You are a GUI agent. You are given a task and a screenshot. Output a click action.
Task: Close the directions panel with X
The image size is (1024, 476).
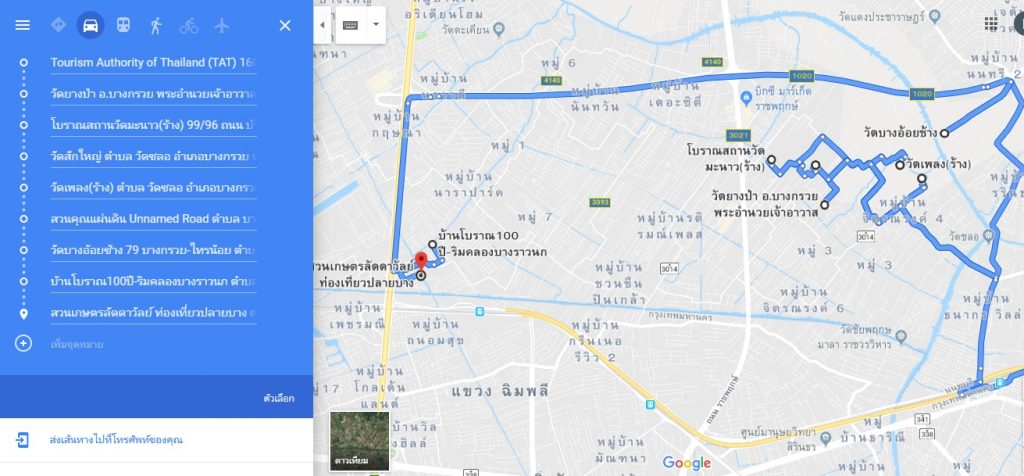[x=285, y=25]
